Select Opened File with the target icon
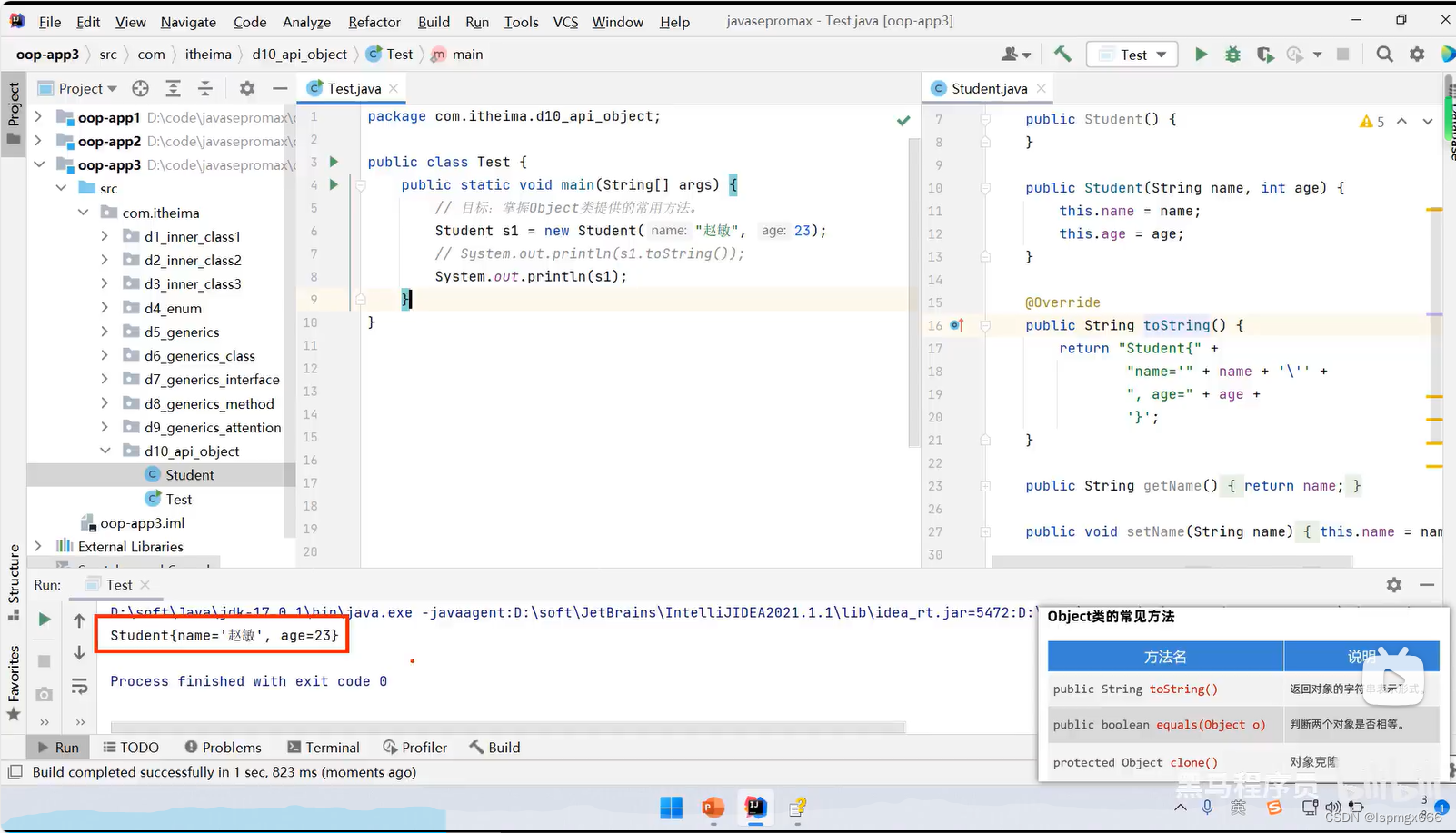Screen dimensions: 1456x833 139,88
